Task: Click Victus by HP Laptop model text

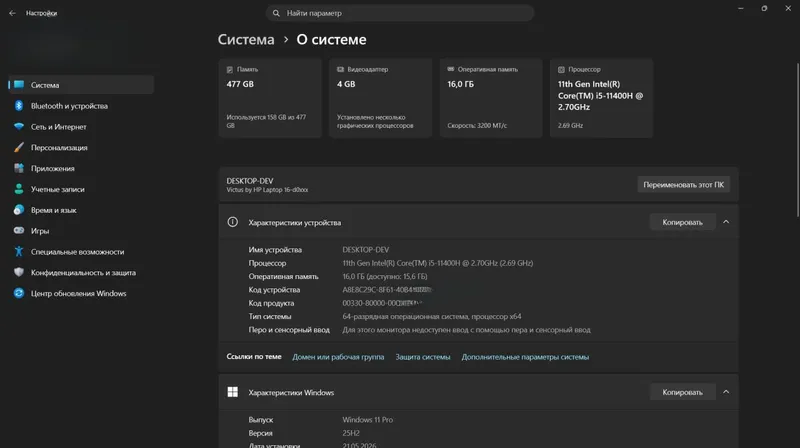Action: pos(267,190)
